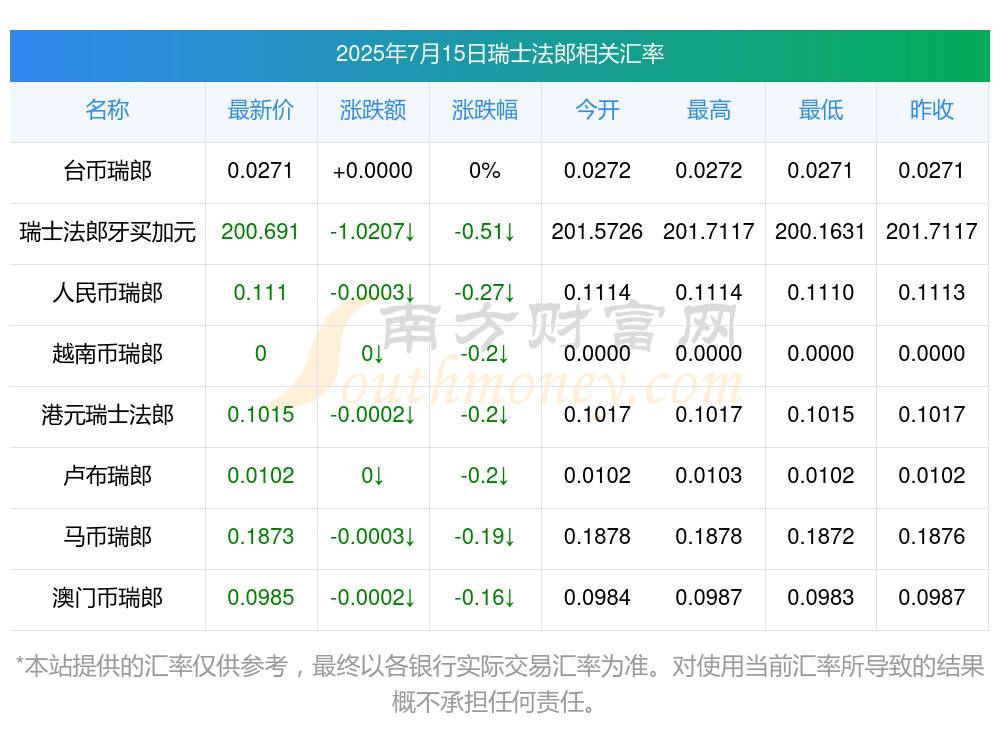Viewport: 1000px width, 733px height.
Task: Click 卢布瑞郎 highest value 0.0103
Action: point(708,476)
